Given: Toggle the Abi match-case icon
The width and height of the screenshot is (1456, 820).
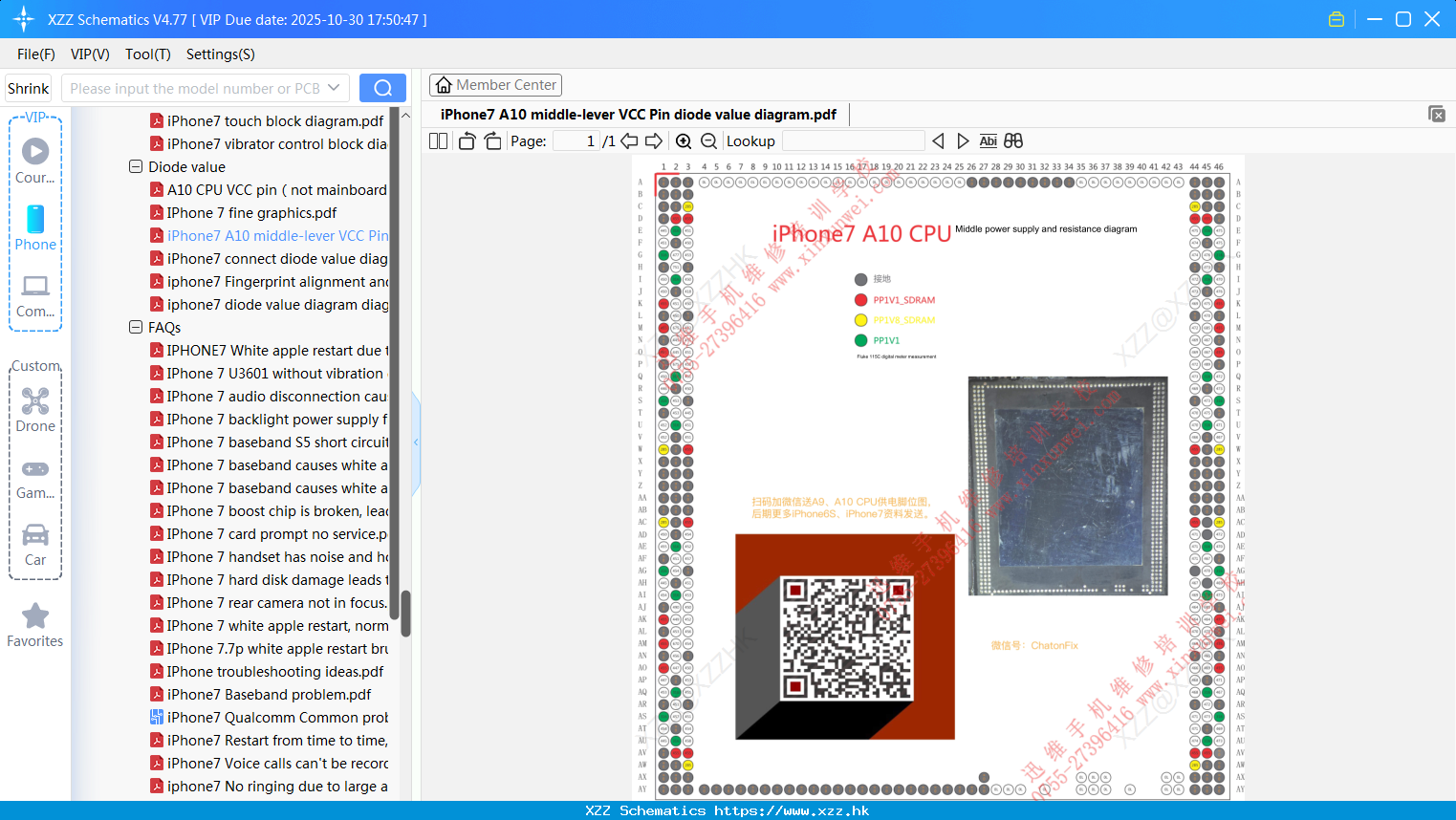Looking at the screenshot, I should [x=988, y=140].
